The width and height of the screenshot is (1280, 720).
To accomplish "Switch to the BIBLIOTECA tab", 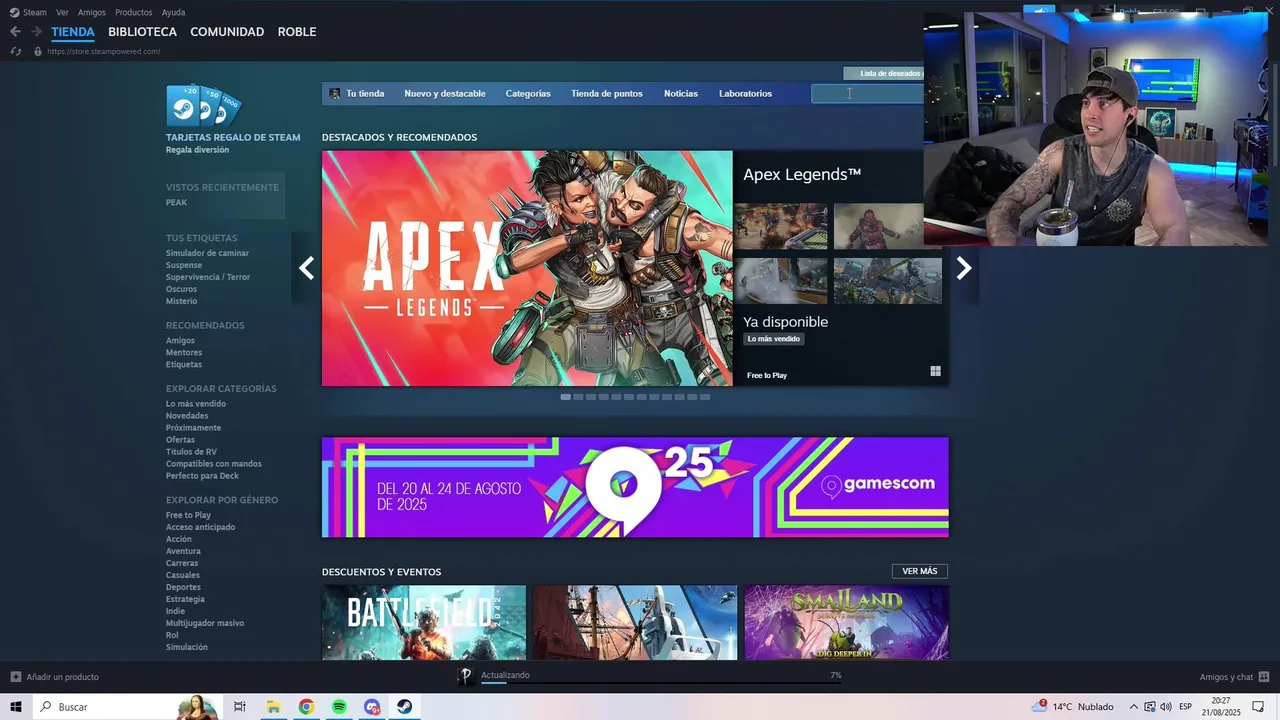I will [142, 32].
